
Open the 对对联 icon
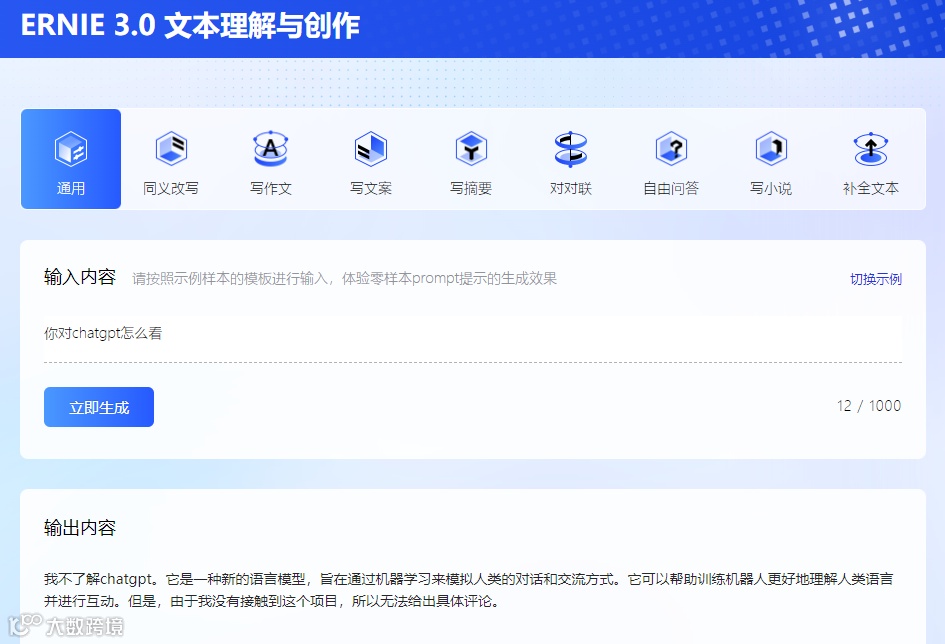[x=571, y=149]
